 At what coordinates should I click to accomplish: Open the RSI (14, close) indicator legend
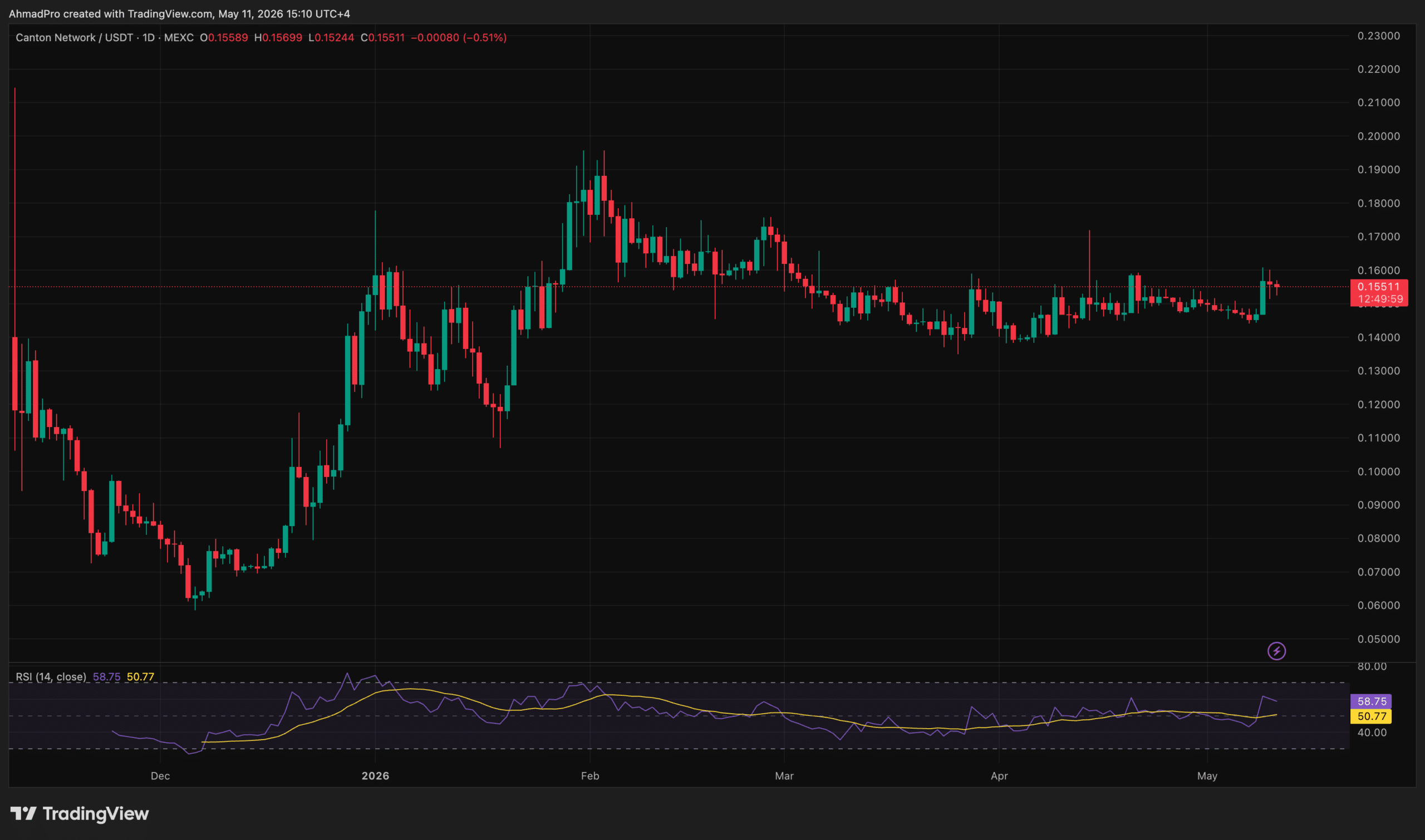pos(51,676)
